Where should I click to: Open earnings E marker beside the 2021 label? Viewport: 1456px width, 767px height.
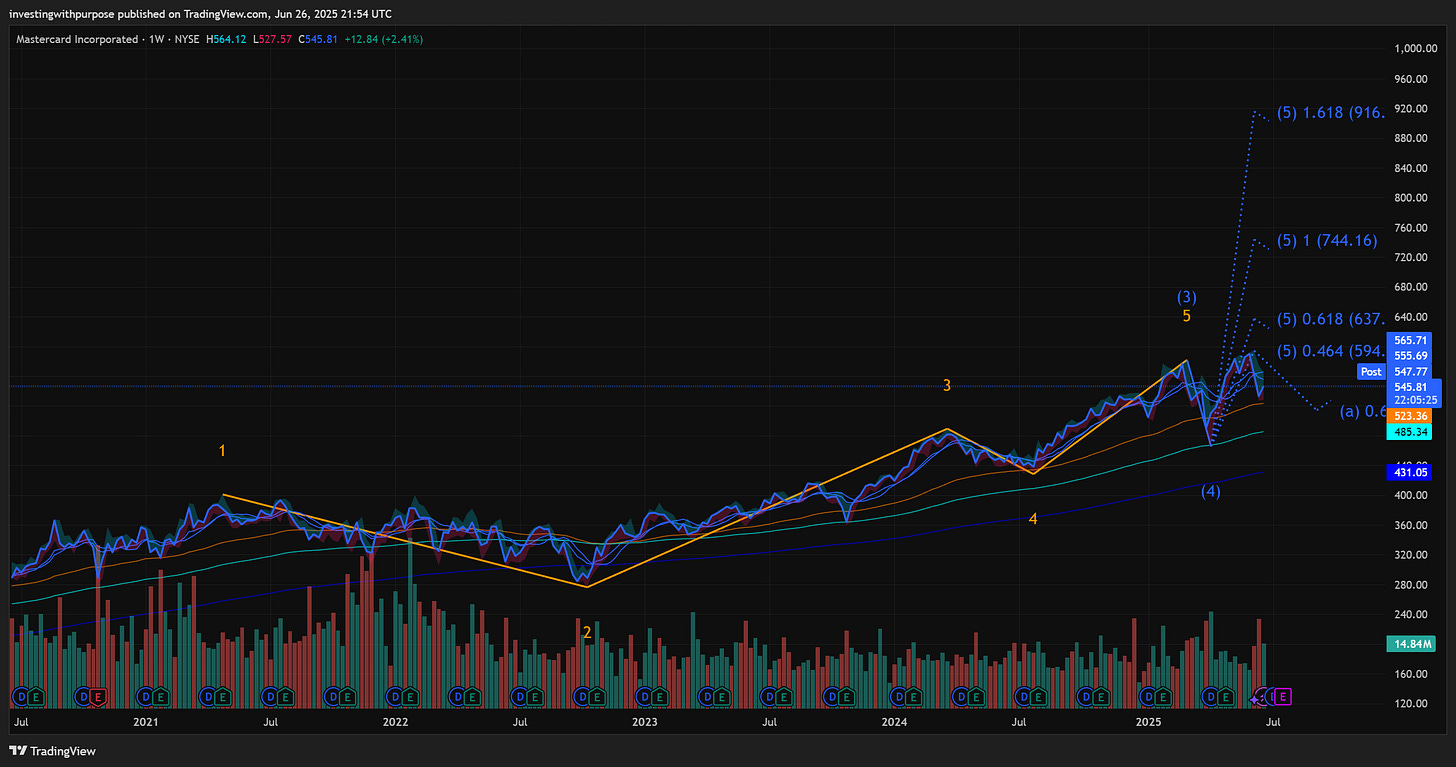click(160, 695)
